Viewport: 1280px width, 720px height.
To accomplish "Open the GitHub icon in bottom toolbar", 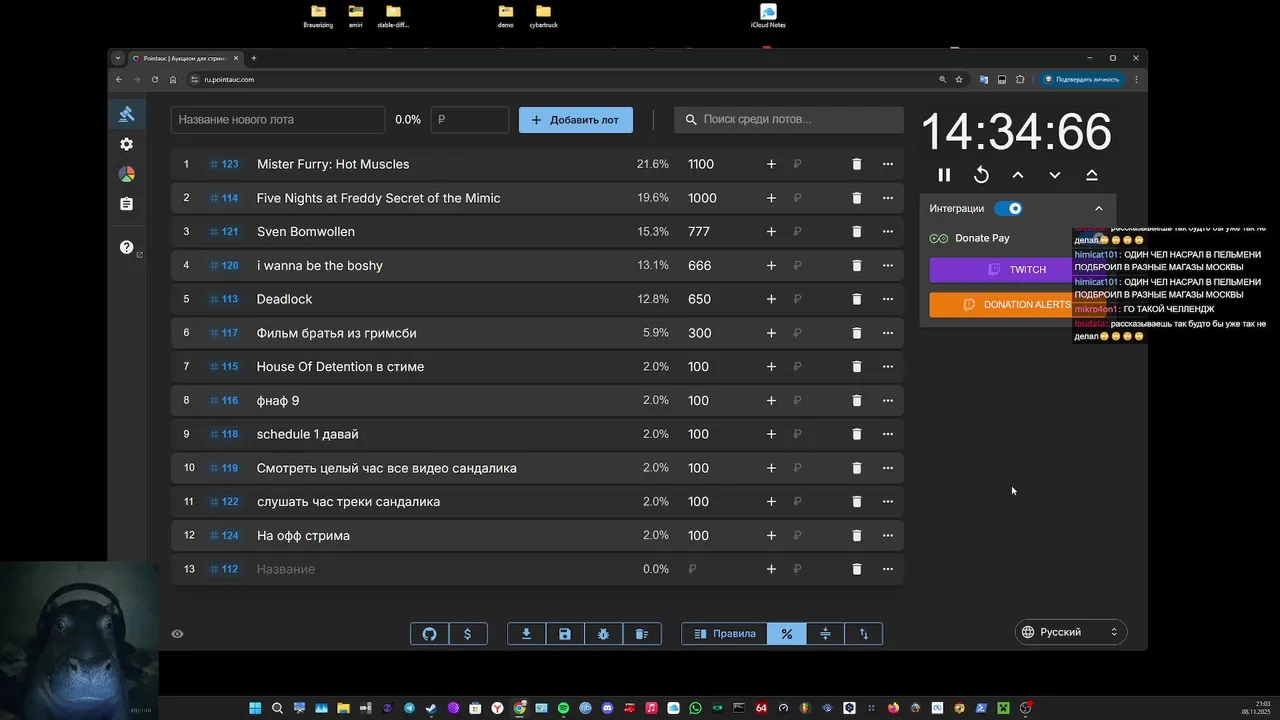I will pos(430,634).
